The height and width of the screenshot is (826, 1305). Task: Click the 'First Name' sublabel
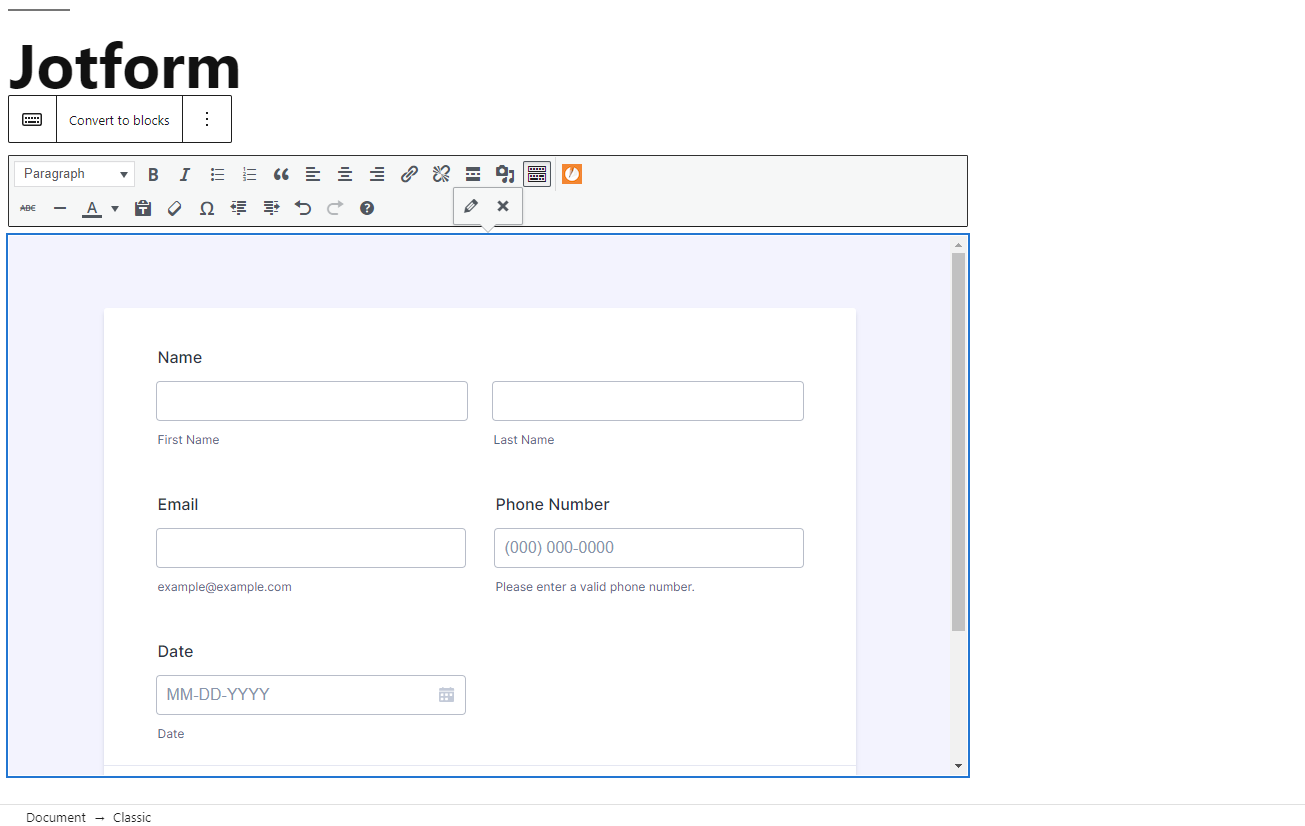(188, 440)
